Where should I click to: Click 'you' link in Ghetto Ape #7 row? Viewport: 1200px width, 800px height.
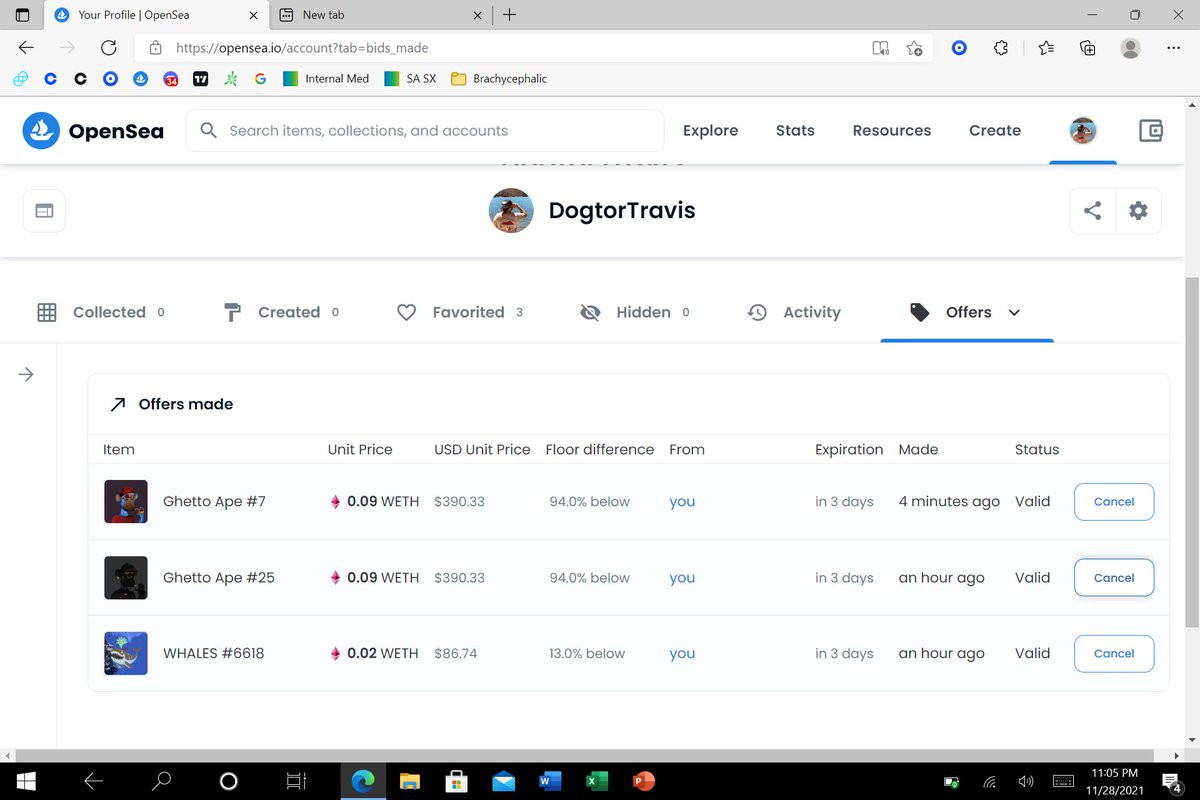[682, 502]
